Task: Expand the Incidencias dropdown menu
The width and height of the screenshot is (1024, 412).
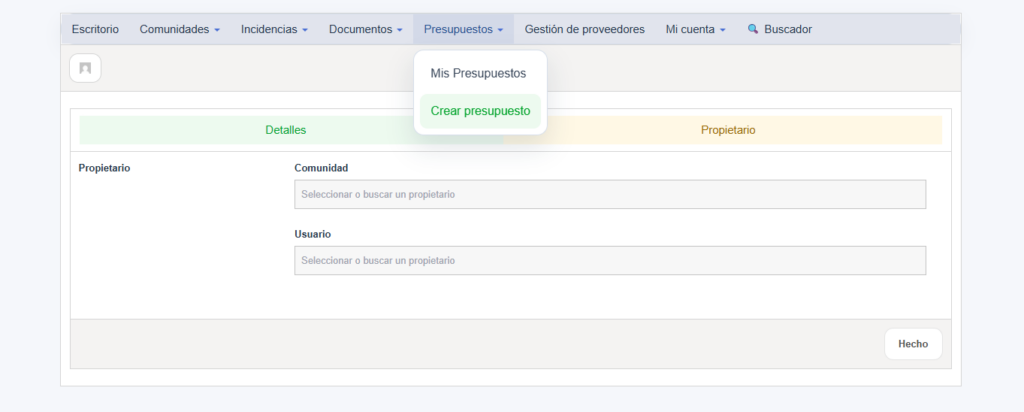Action: 274,29
